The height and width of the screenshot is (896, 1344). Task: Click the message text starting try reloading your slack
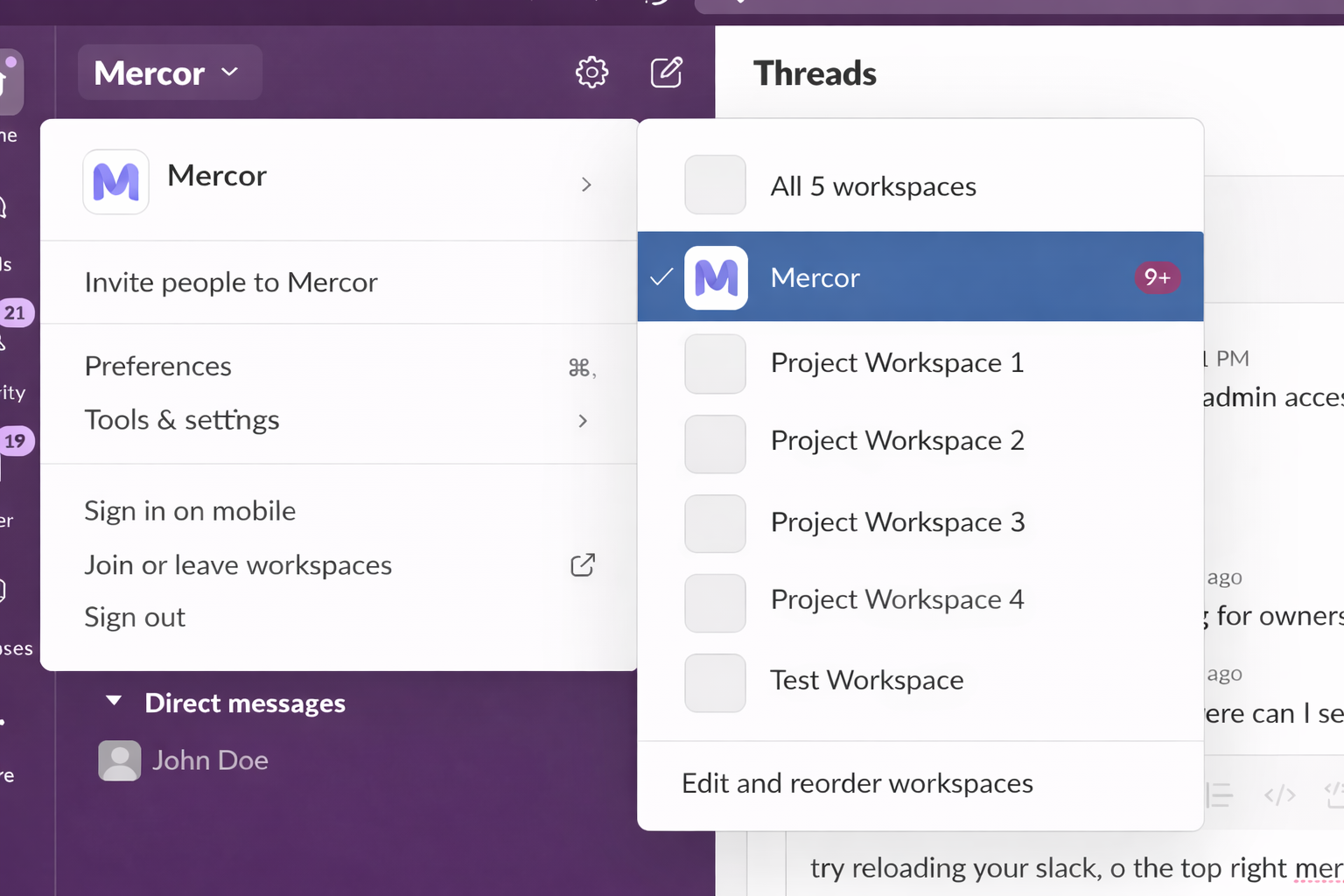tap(1076, 868)
